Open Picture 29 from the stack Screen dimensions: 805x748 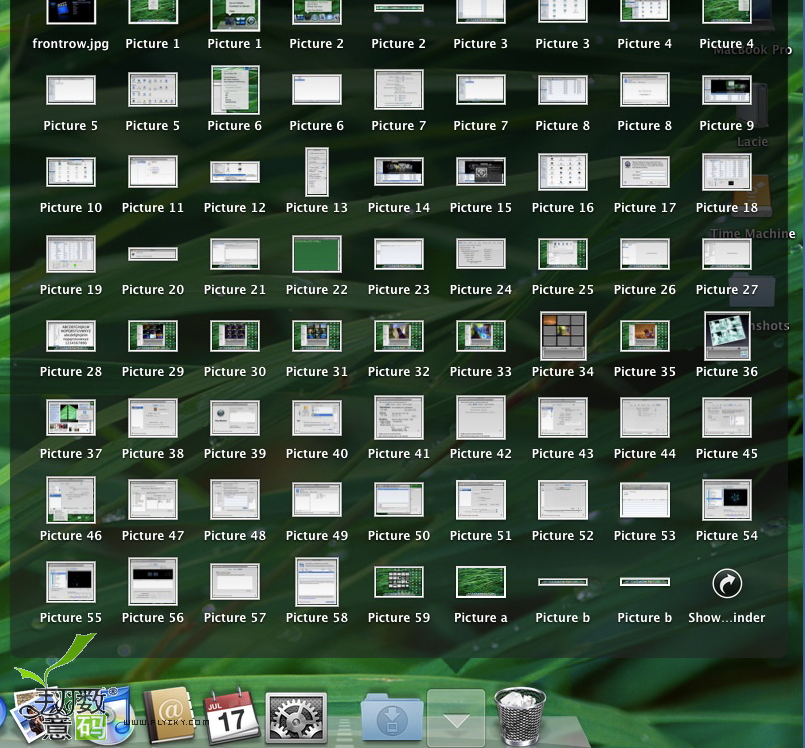click(152, 336)
